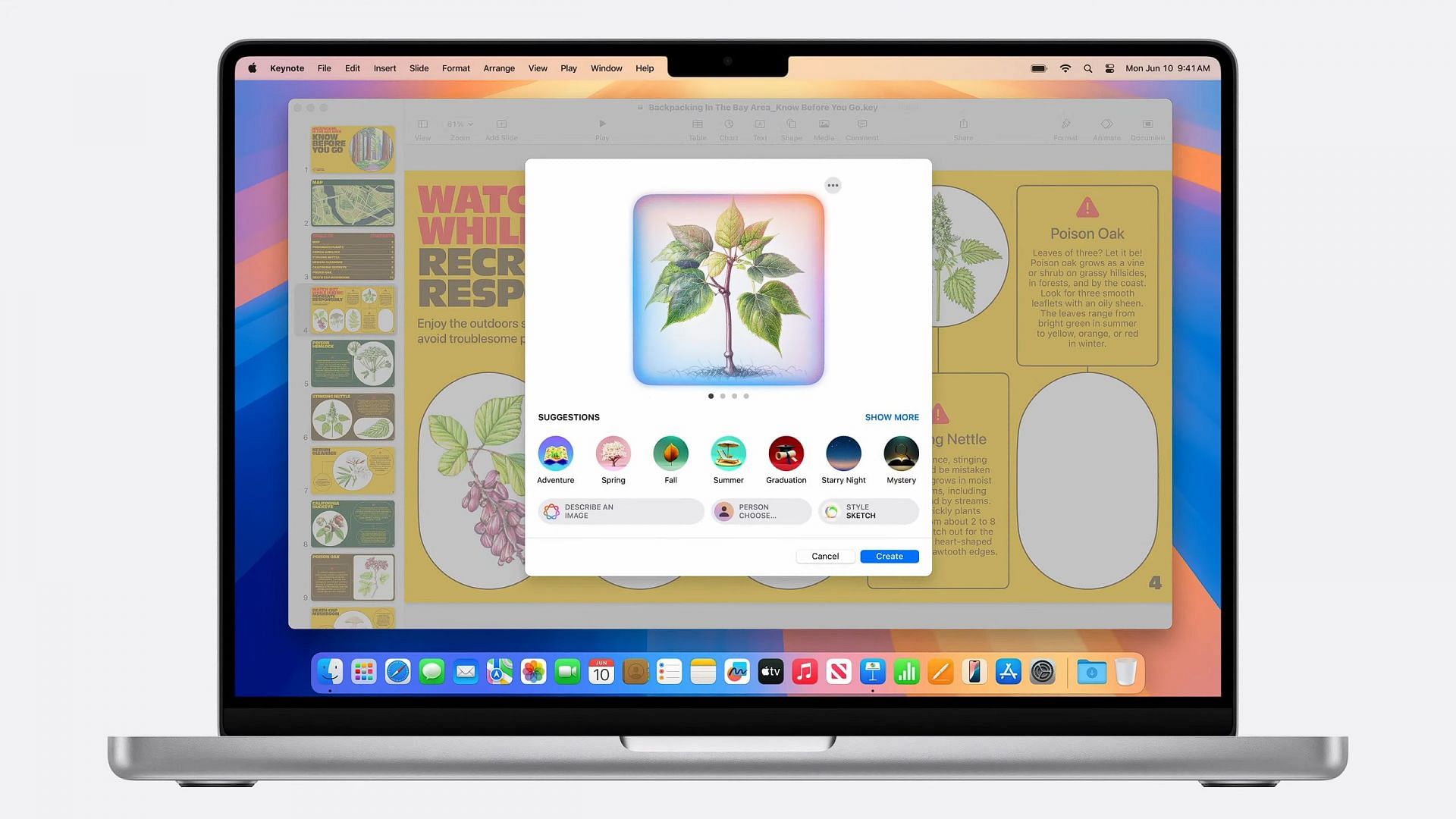This screenshot has height=819, width=1456.
Task: Navigate to third image preview dot
Action: (734, 396)
